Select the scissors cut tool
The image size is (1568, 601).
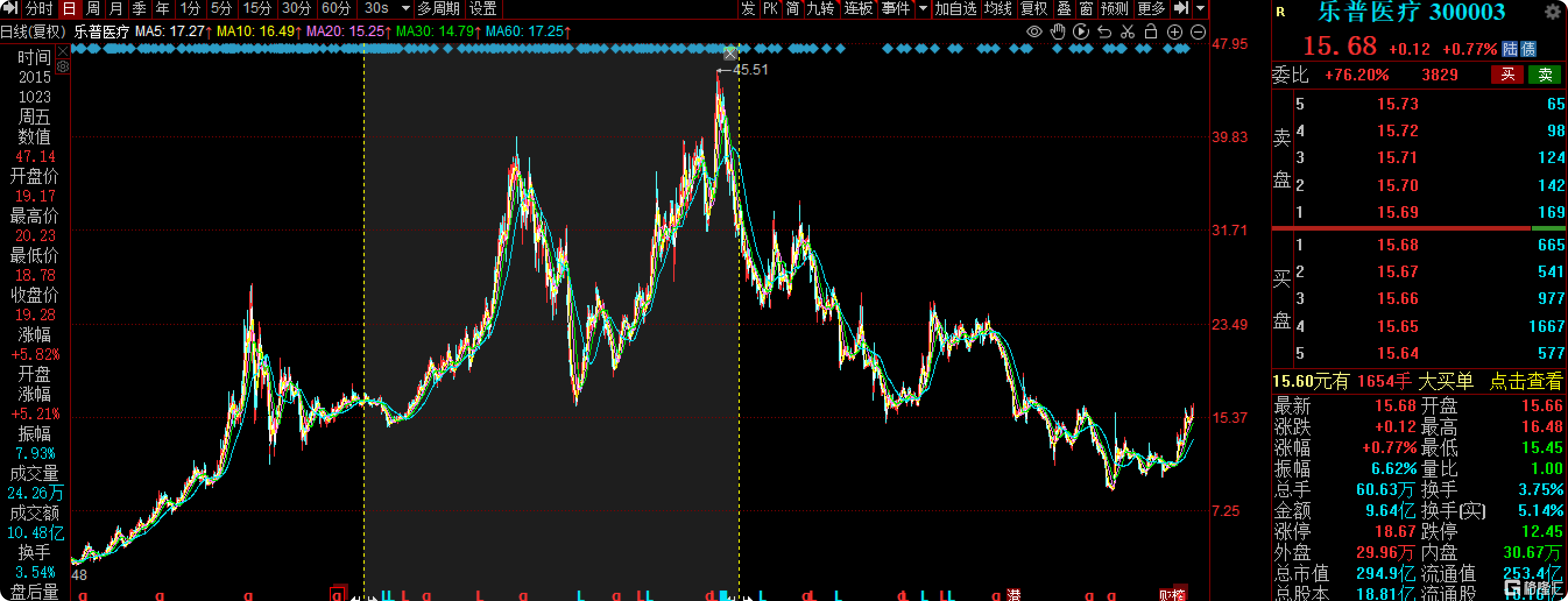pyautogui.click(x=1127, y=31)
